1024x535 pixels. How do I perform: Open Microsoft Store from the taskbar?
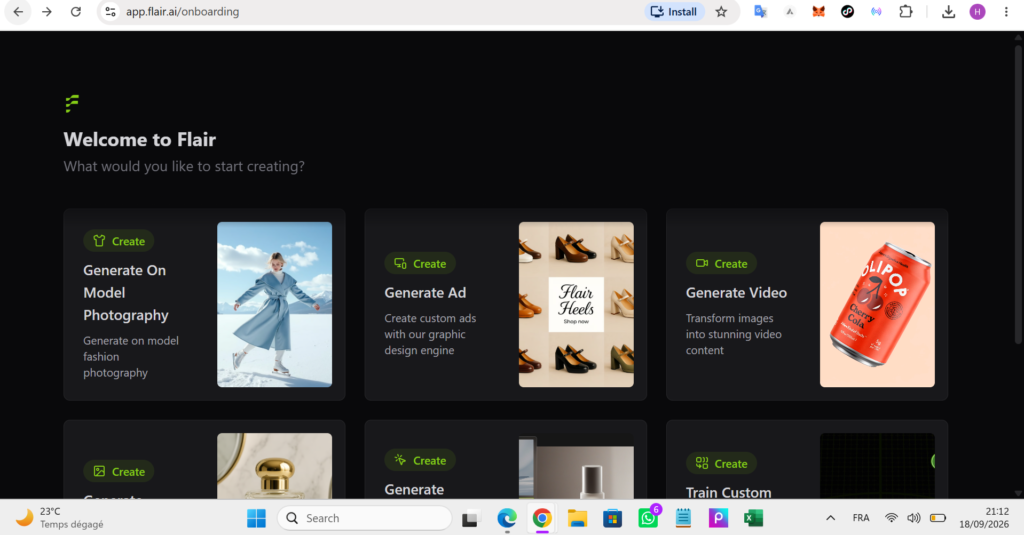tap(613, 518)
